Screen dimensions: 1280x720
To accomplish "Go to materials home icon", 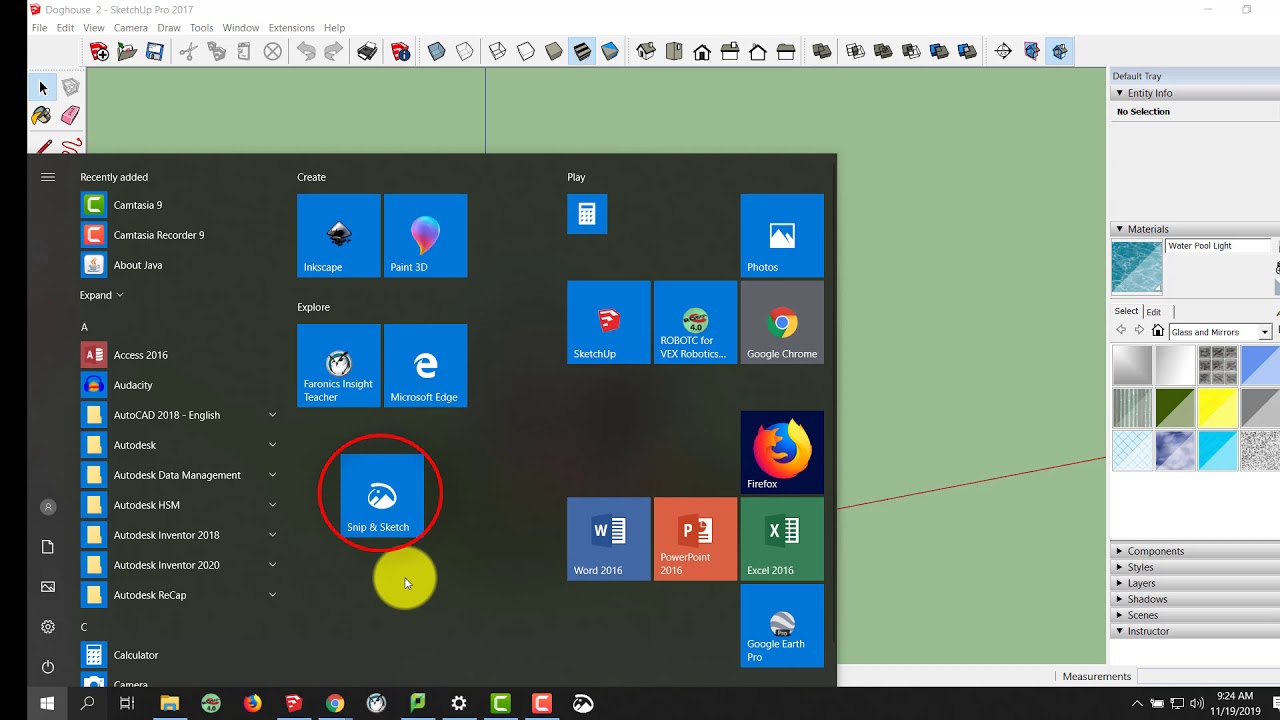I will 1158,331.
